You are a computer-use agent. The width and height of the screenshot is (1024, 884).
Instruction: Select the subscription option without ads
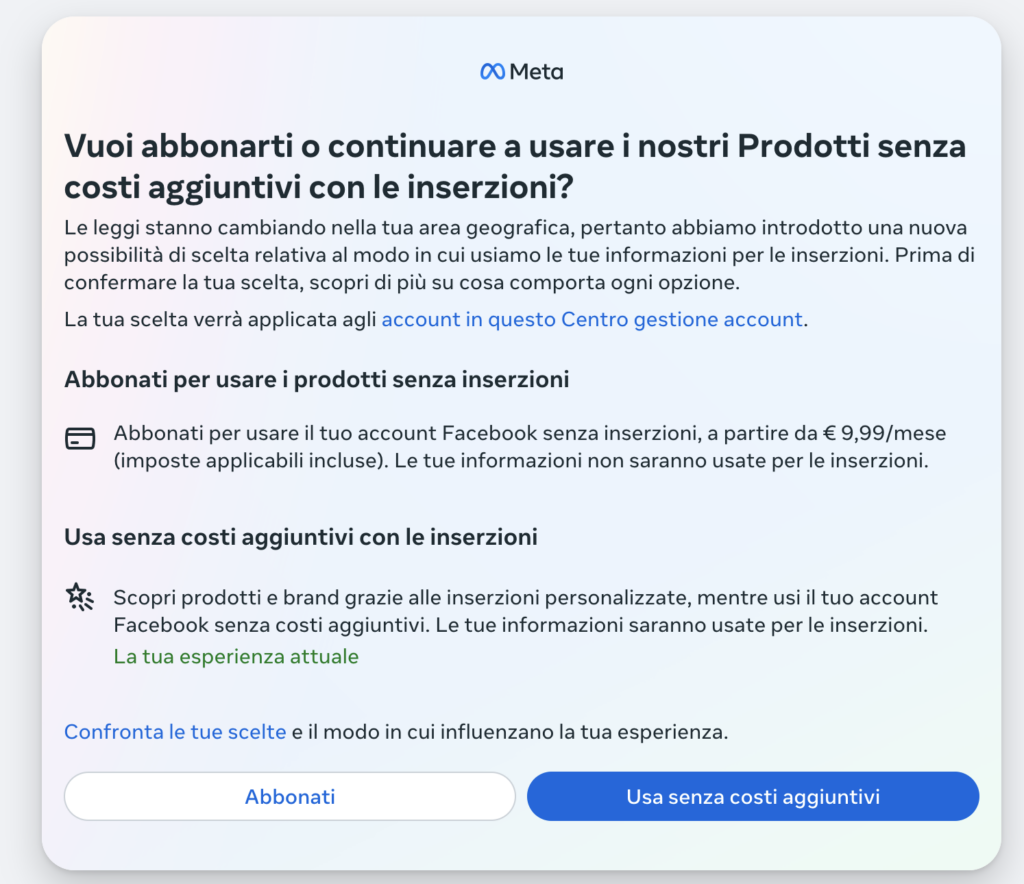point(289,796)
